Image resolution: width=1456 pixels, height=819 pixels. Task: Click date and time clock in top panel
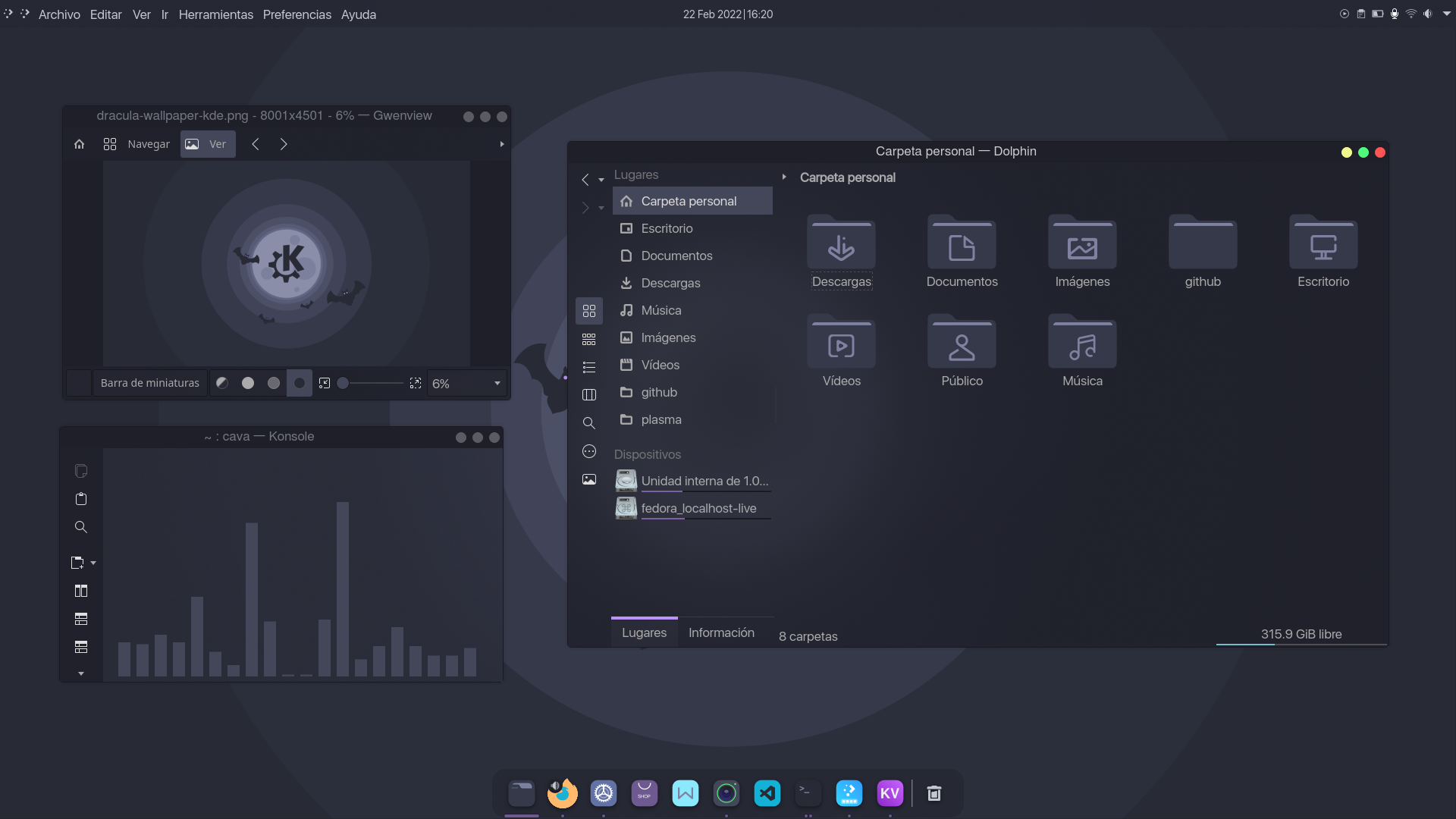(728, 14)
